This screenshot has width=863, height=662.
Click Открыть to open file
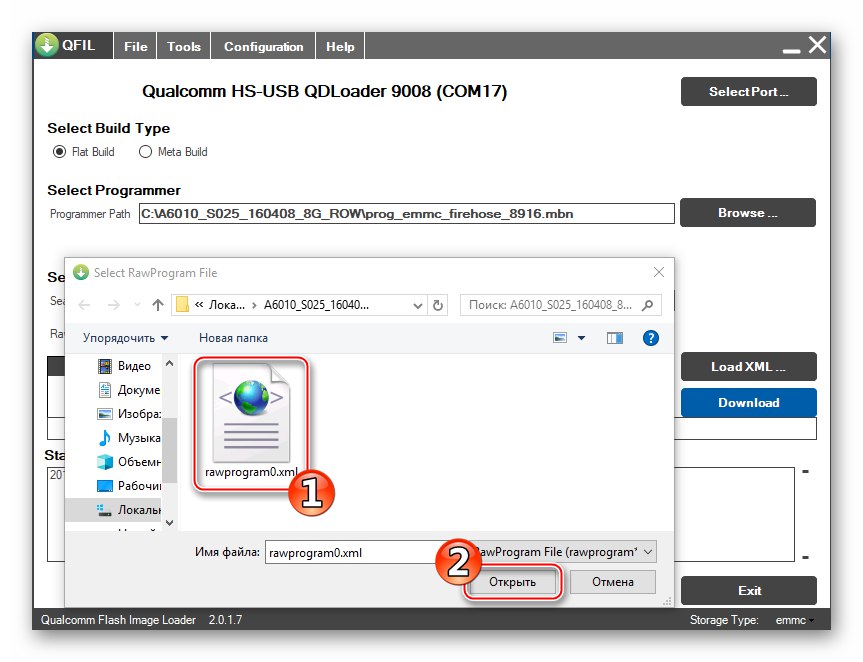coord(512,582)
